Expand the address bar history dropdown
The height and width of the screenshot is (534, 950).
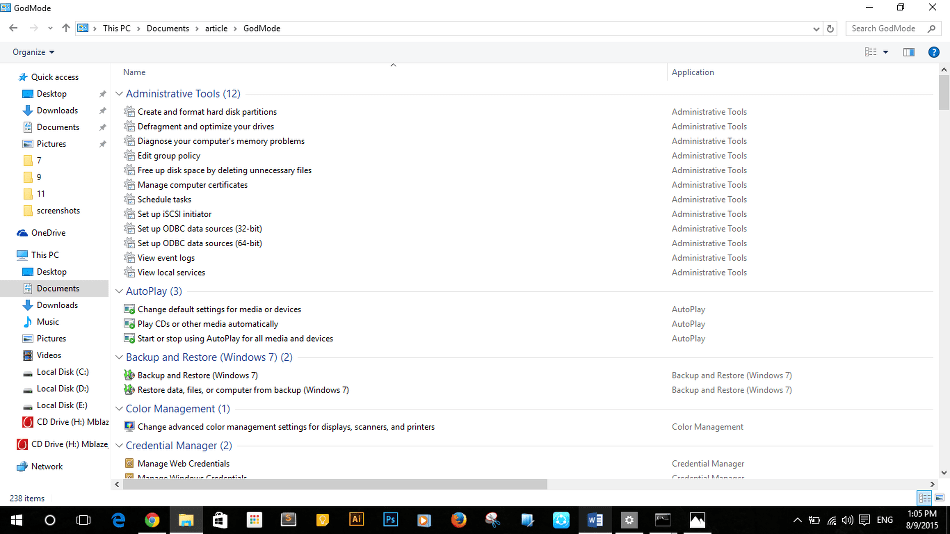pyautogui.click(x=816, y=28)
